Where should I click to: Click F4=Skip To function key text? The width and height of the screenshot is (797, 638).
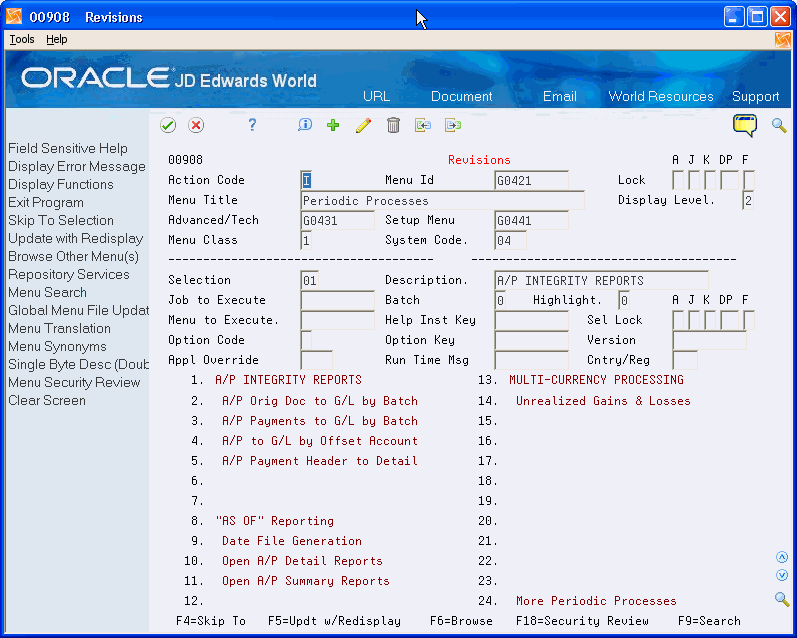tap(211, 621)
